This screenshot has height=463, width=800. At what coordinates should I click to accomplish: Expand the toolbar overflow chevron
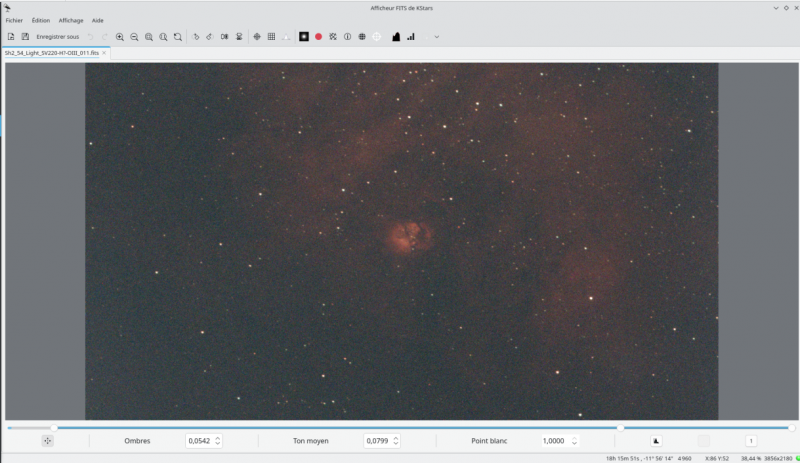coord(437,37)
